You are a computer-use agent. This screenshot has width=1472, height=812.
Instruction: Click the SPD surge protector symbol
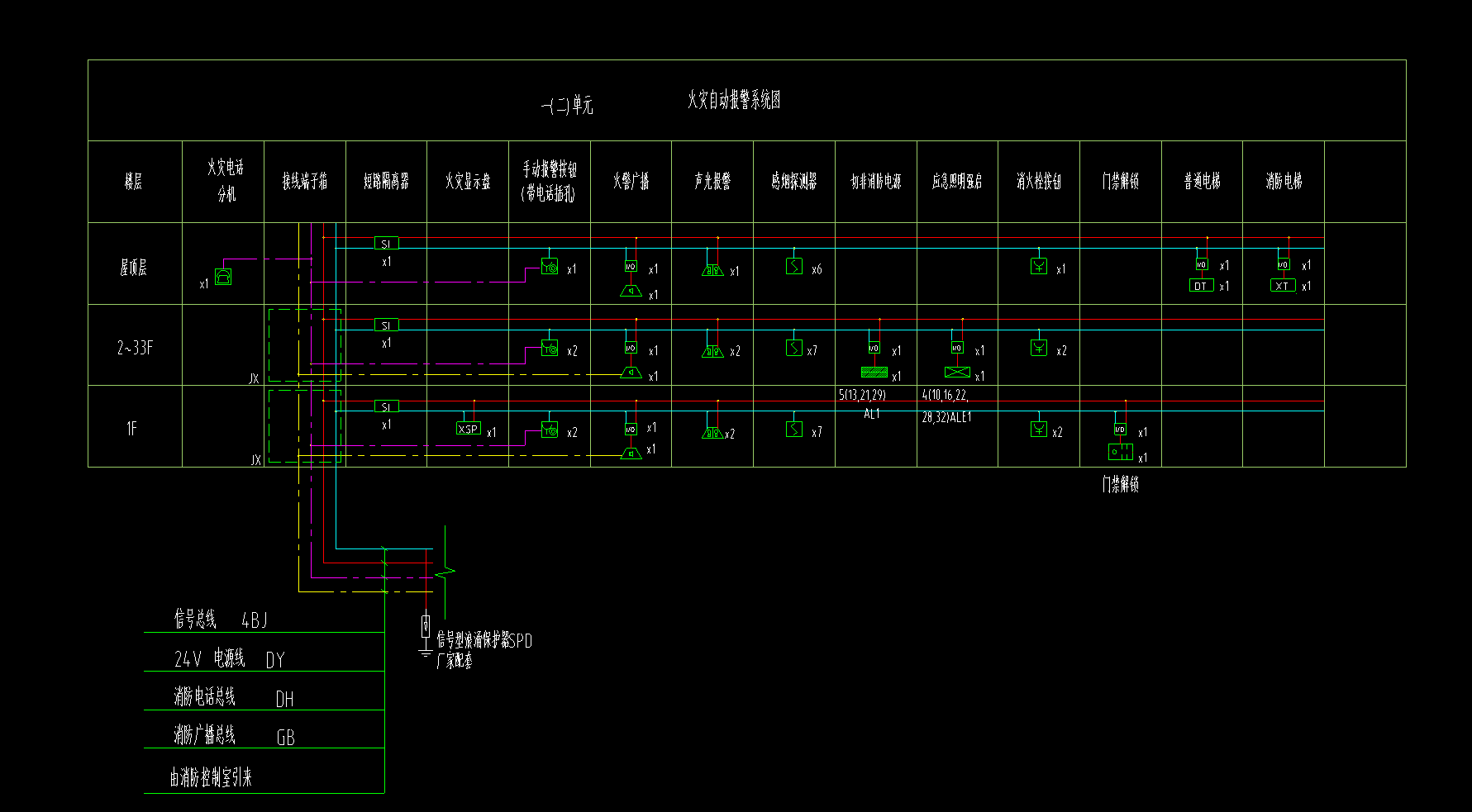tap(426, 624)
